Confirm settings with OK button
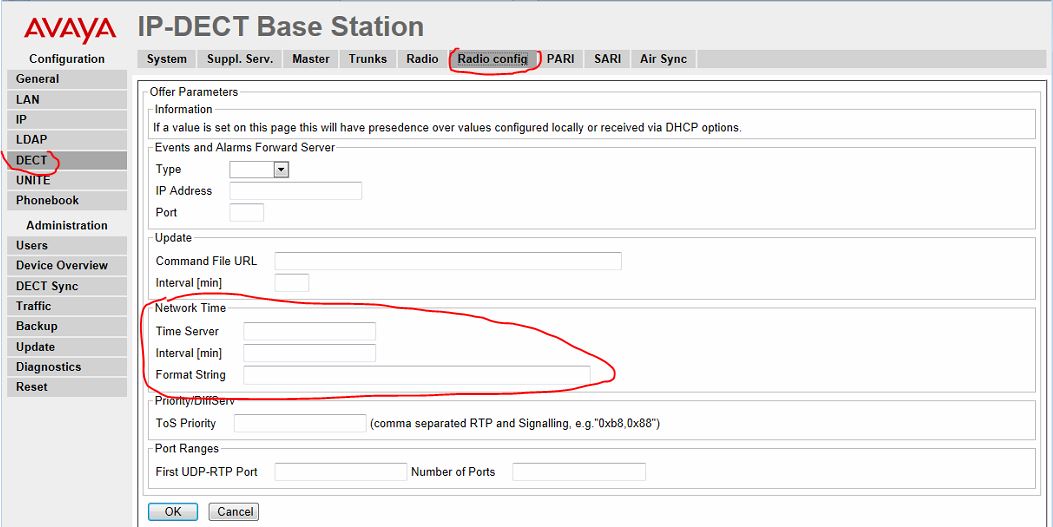Screen dimensions: 1053x527 [173, 512]
